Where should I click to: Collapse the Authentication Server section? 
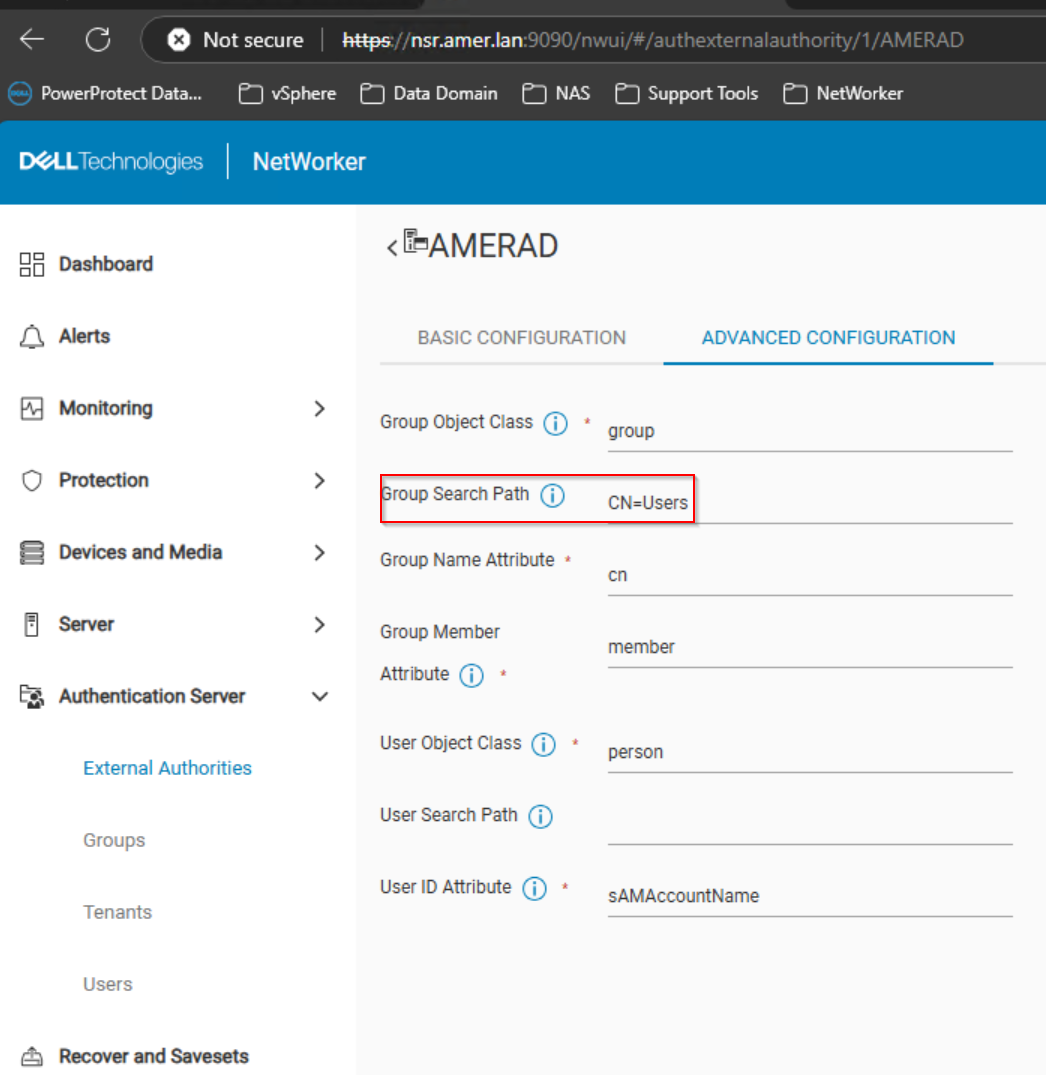coord(319,696)
